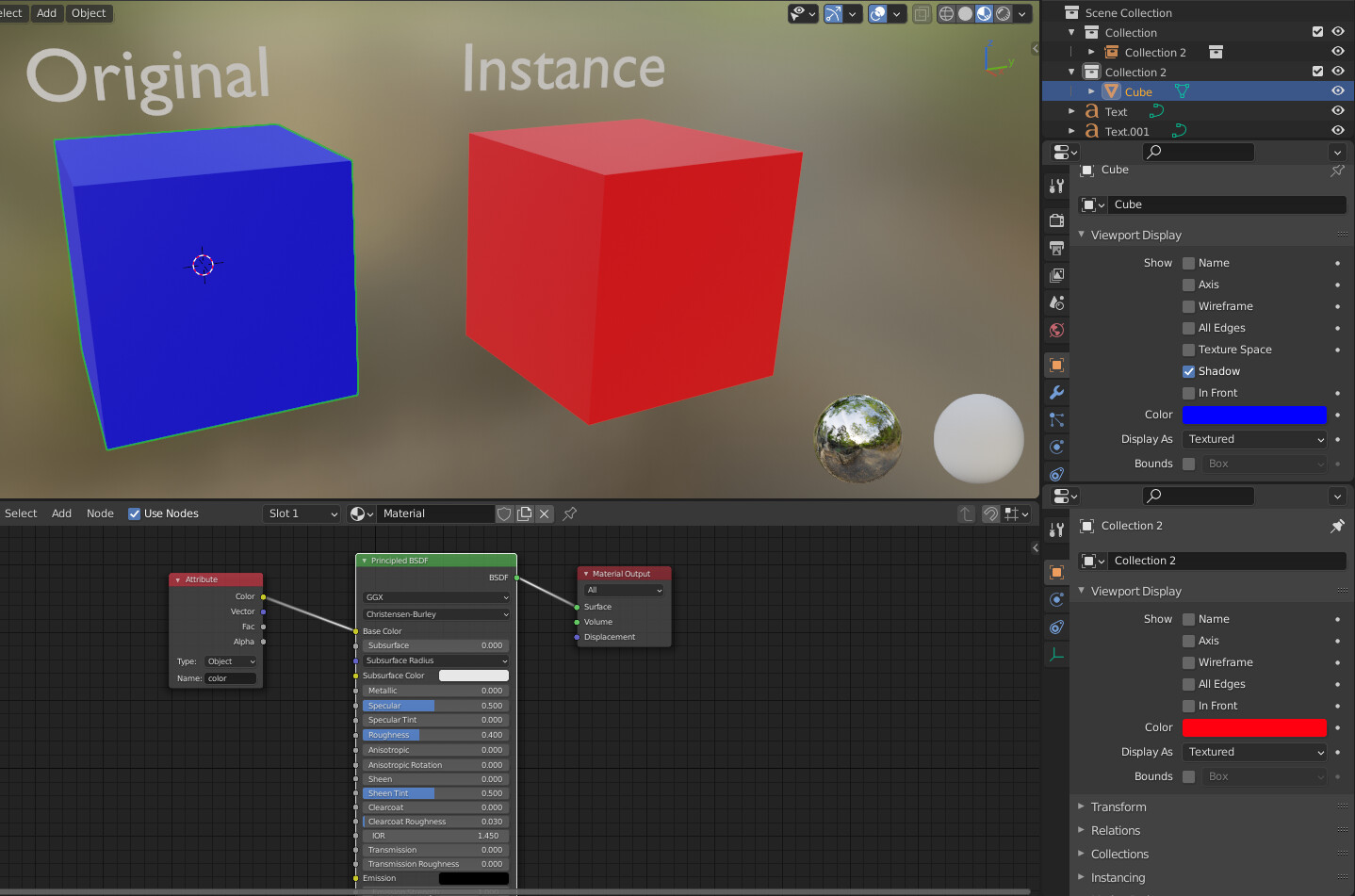Open the Output properties tab
This screenshot has width=1355, height=896.
point(1056,249)
